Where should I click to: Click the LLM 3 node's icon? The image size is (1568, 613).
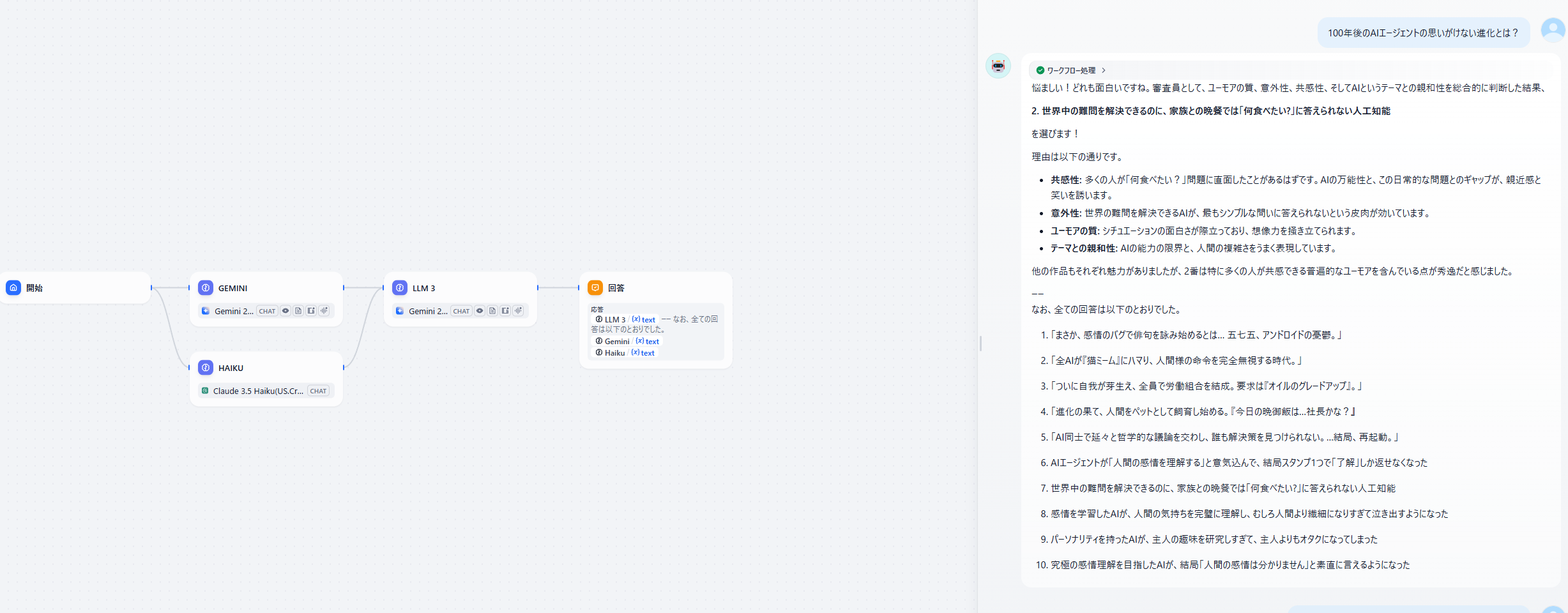coord(400,288)
